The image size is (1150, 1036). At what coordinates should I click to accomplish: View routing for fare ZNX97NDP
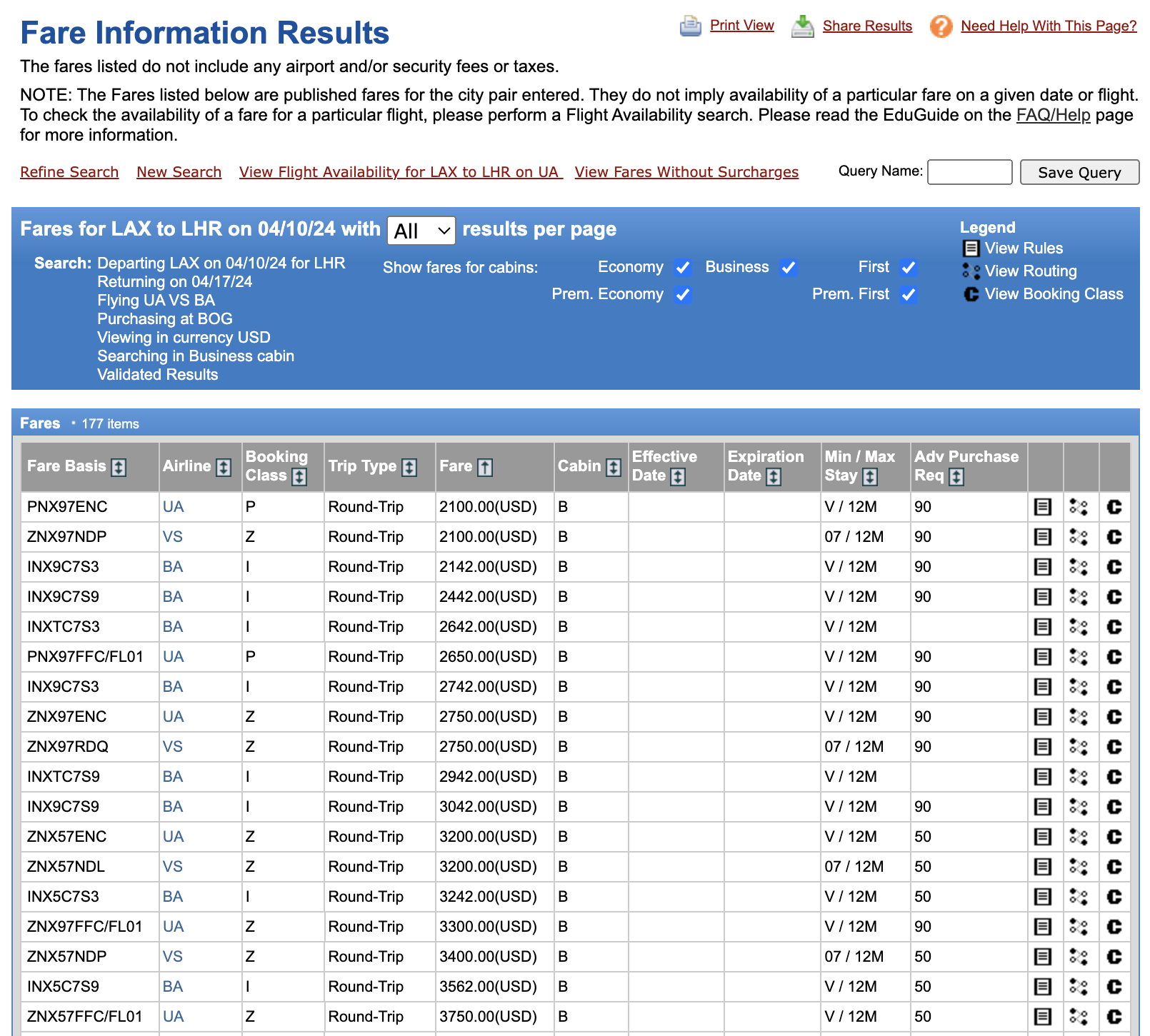(1079, 537)
